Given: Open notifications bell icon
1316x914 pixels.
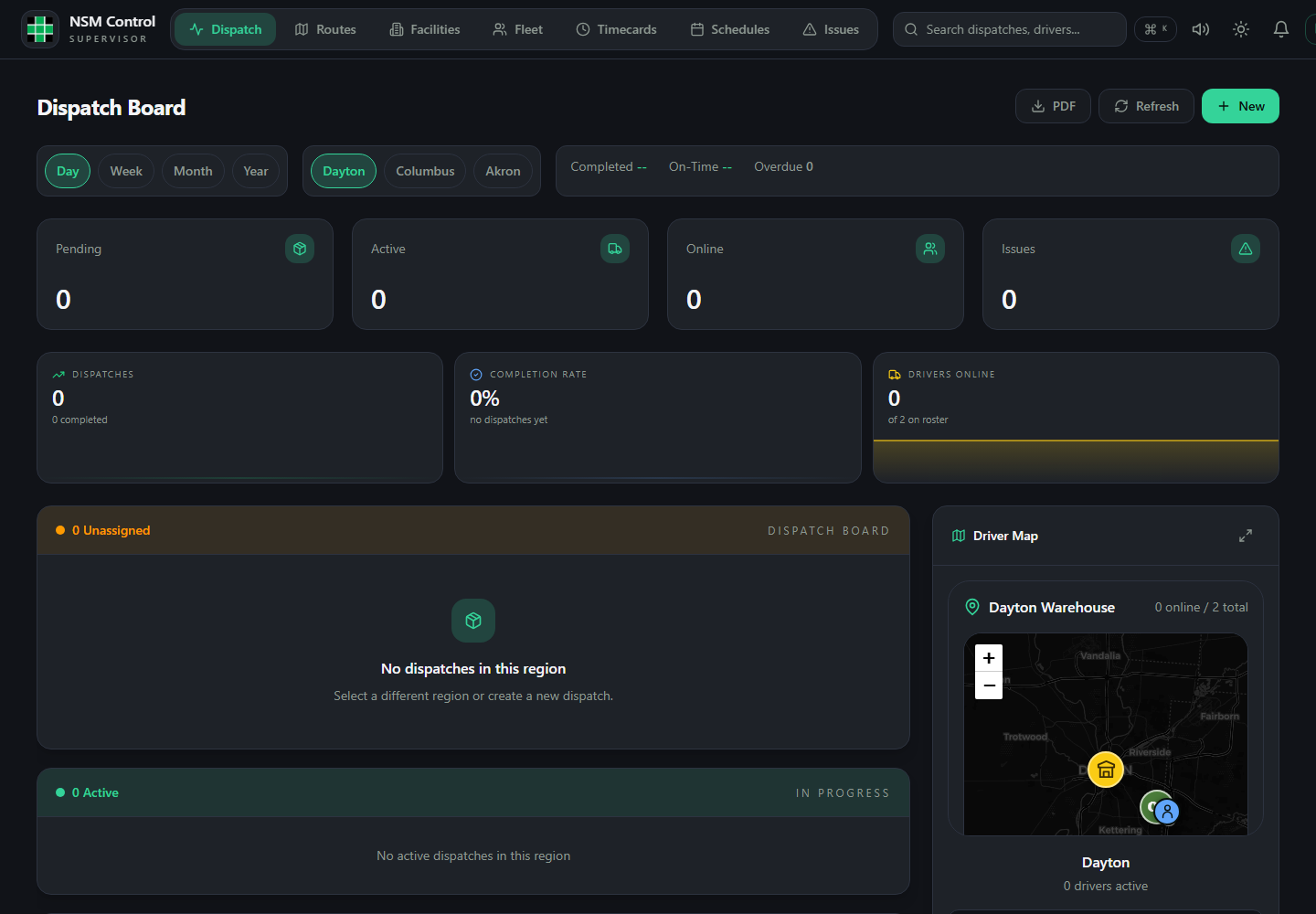Looking at the screenshot, I should pyautogui.click(x=1281, y=29).
